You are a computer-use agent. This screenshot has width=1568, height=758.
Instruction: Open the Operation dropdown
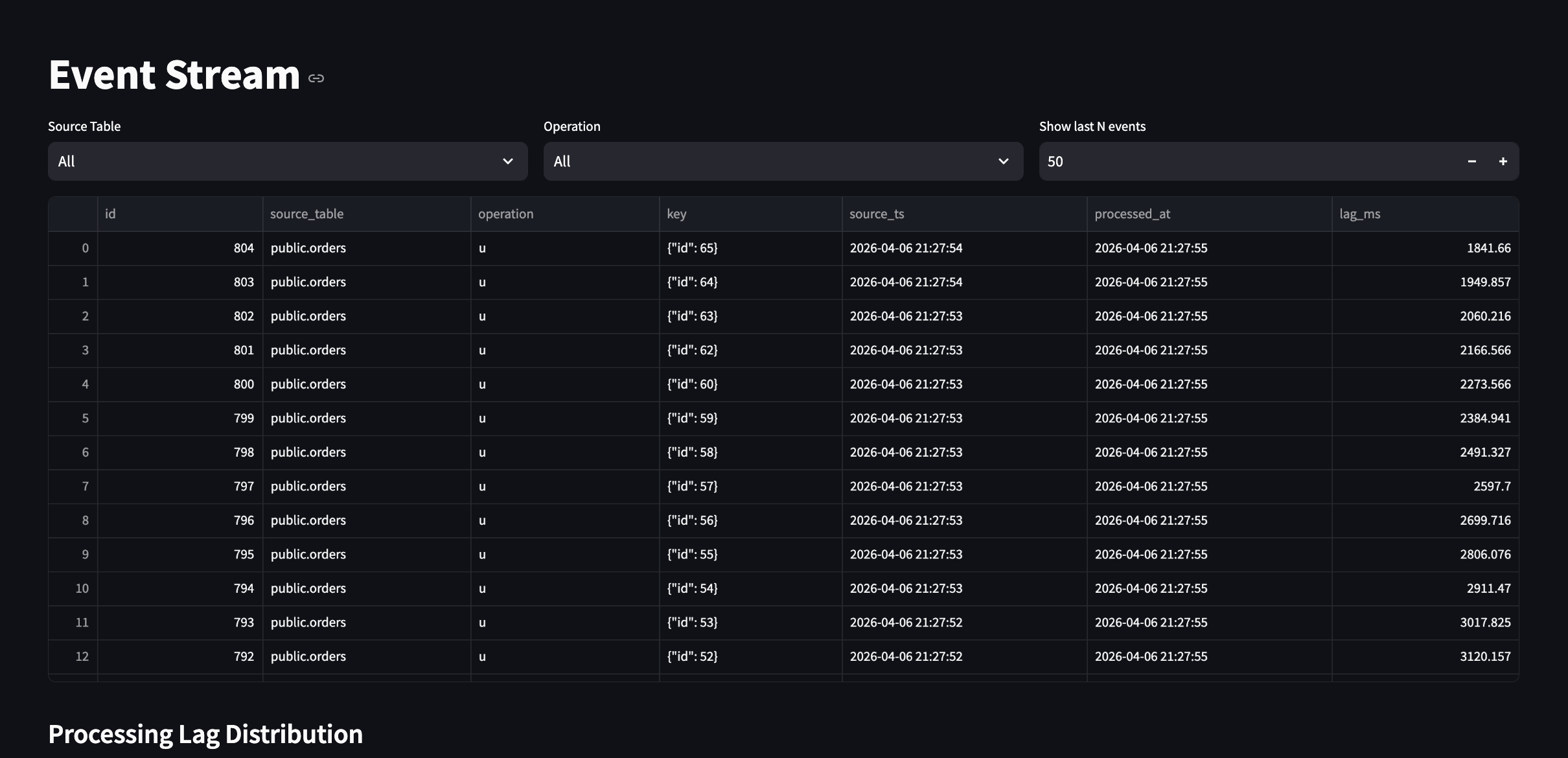783,161
